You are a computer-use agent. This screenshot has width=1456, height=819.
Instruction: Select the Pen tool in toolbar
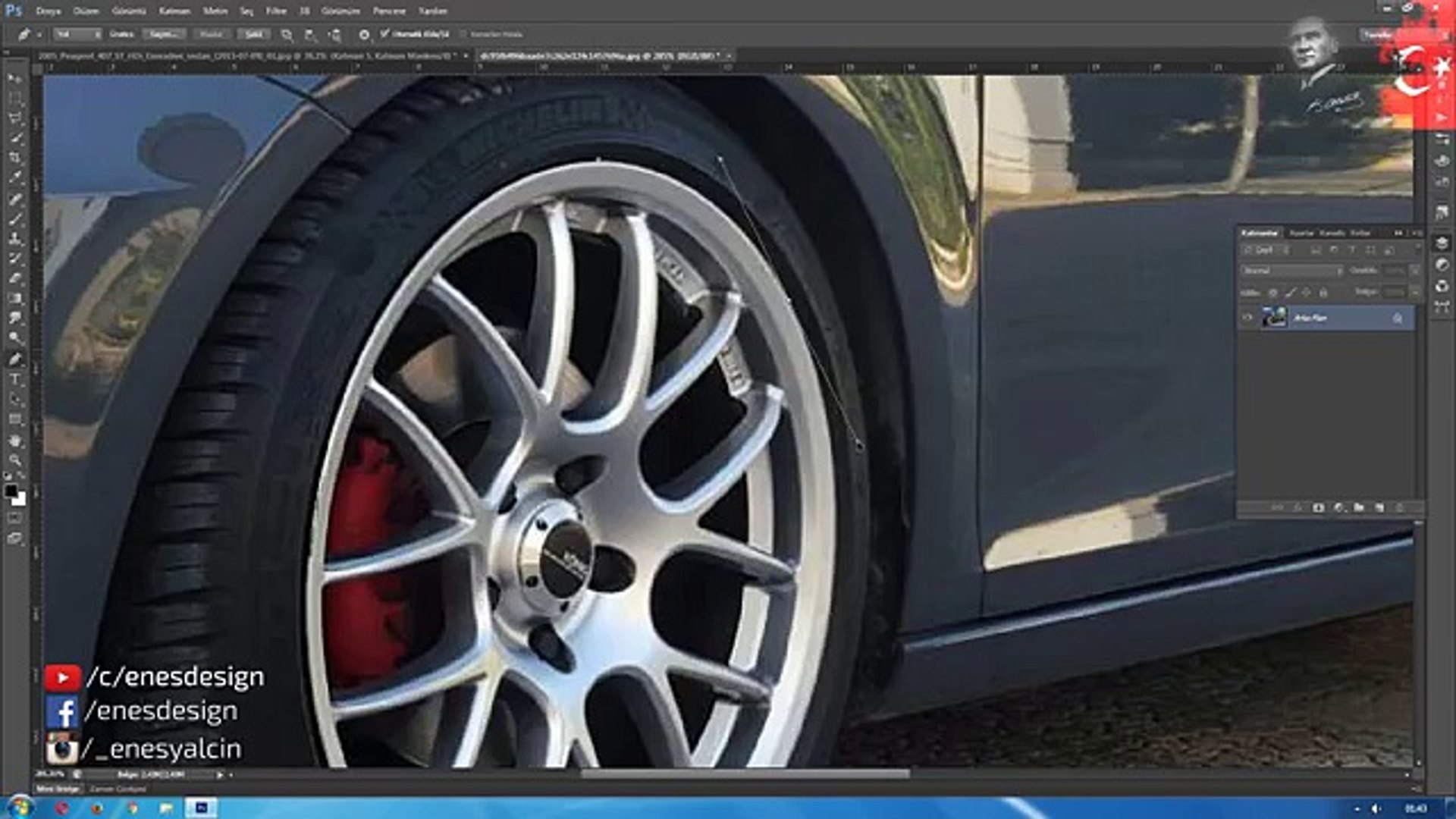click(14, 359)
